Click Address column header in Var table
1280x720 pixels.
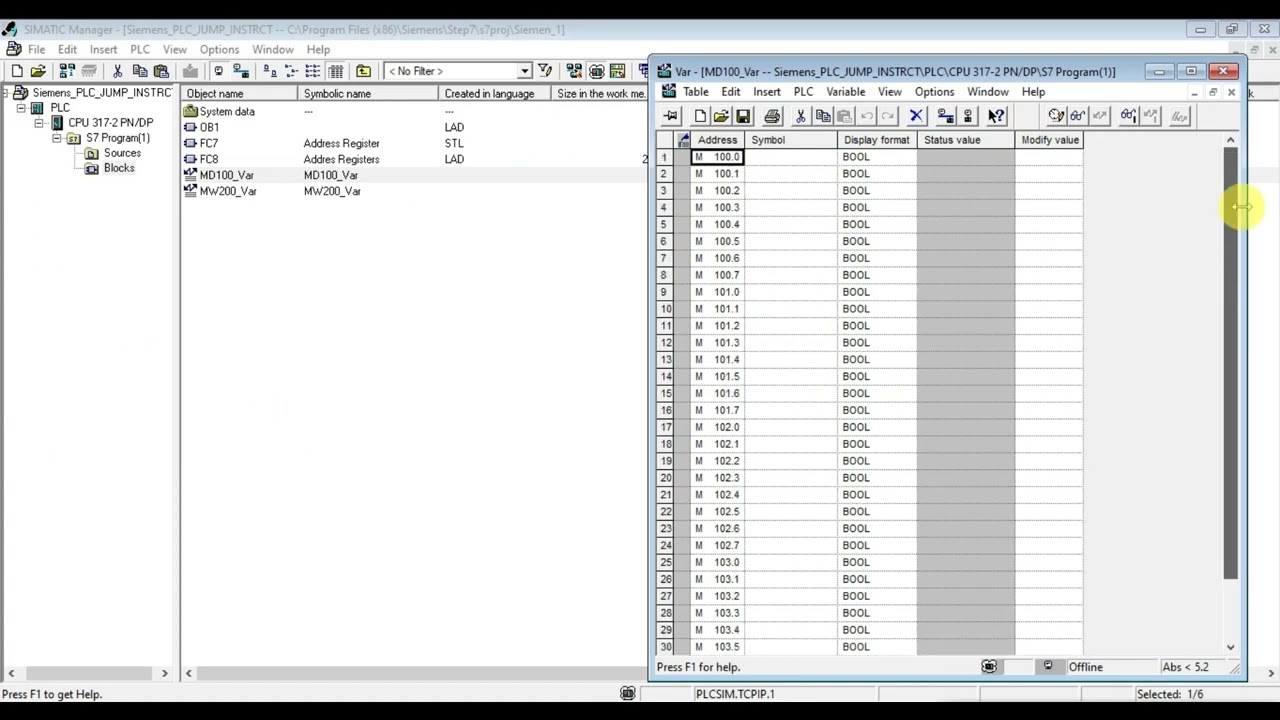717,140
